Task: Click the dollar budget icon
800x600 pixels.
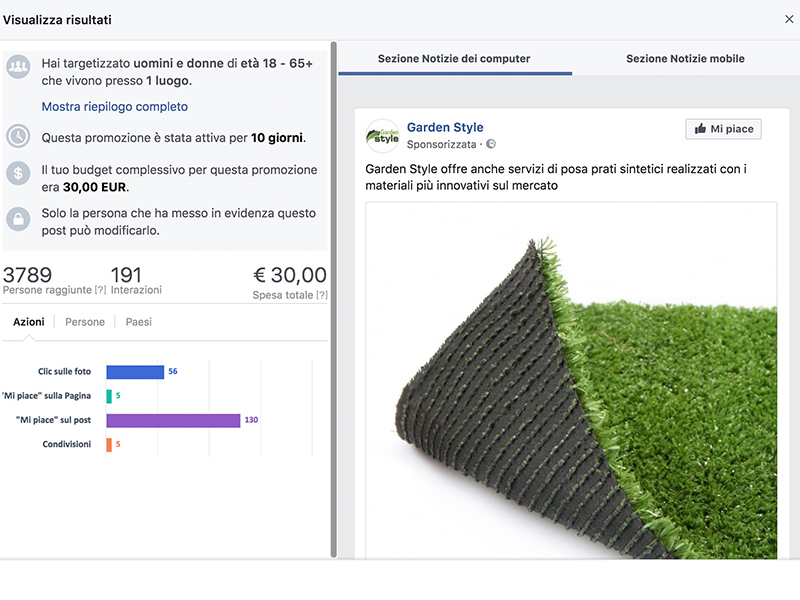Action: click(18, 173)
